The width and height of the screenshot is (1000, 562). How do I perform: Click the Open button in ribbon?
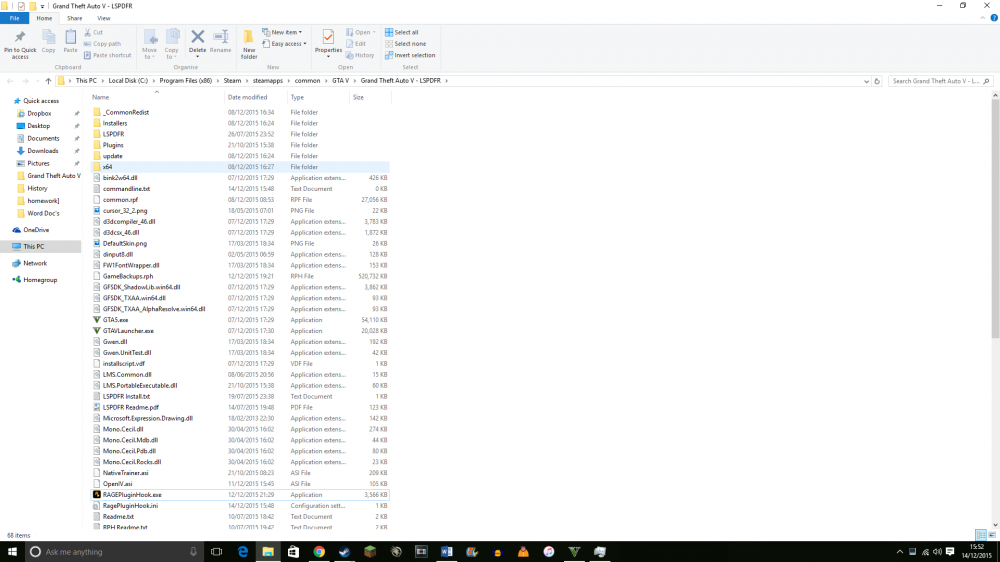tap(360, 32)
